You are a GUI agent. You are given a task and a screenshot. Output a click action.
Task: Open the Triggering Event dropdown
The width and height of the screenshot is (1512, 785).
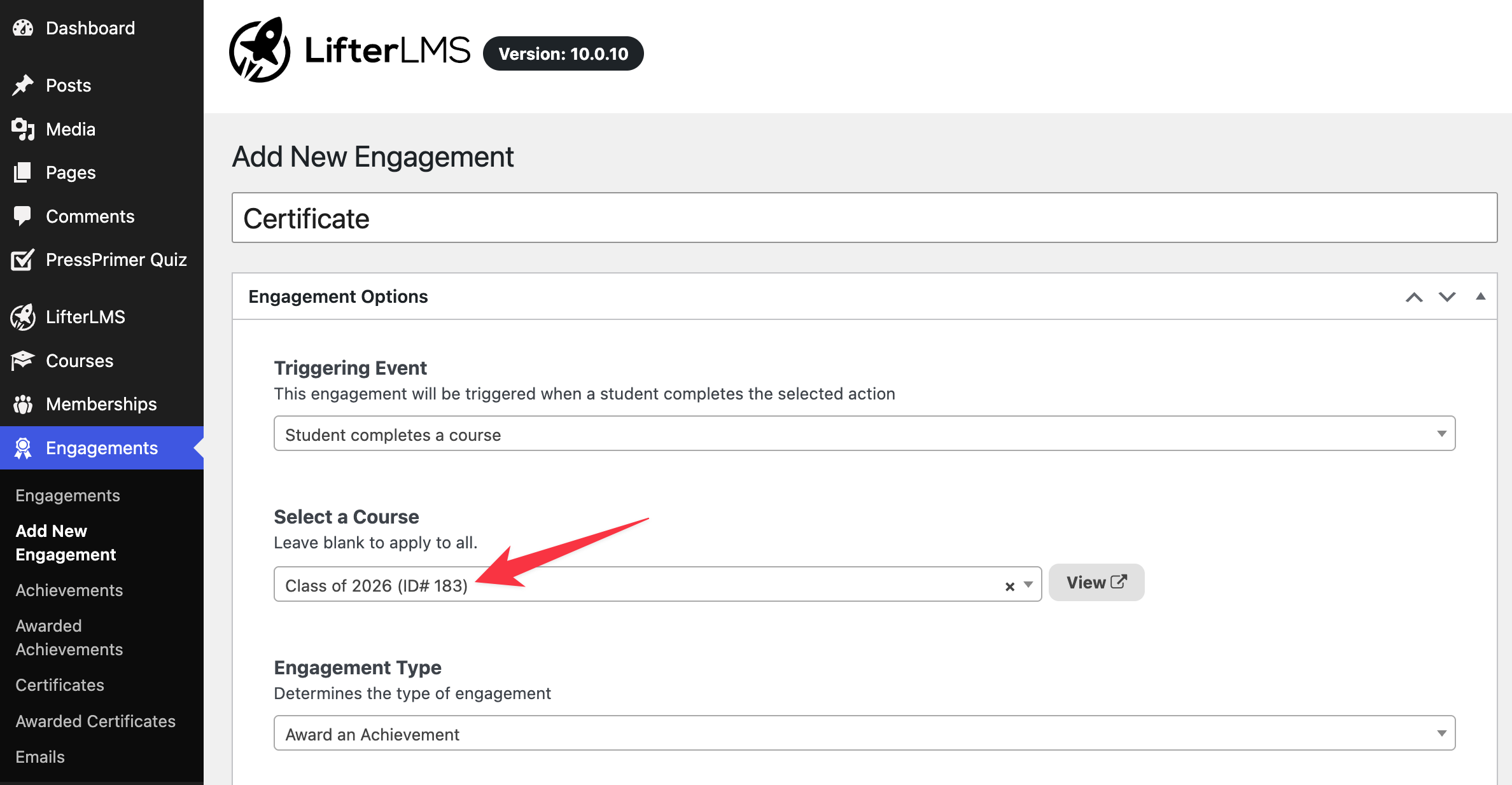pyautogui.click(x=865, y=434)
